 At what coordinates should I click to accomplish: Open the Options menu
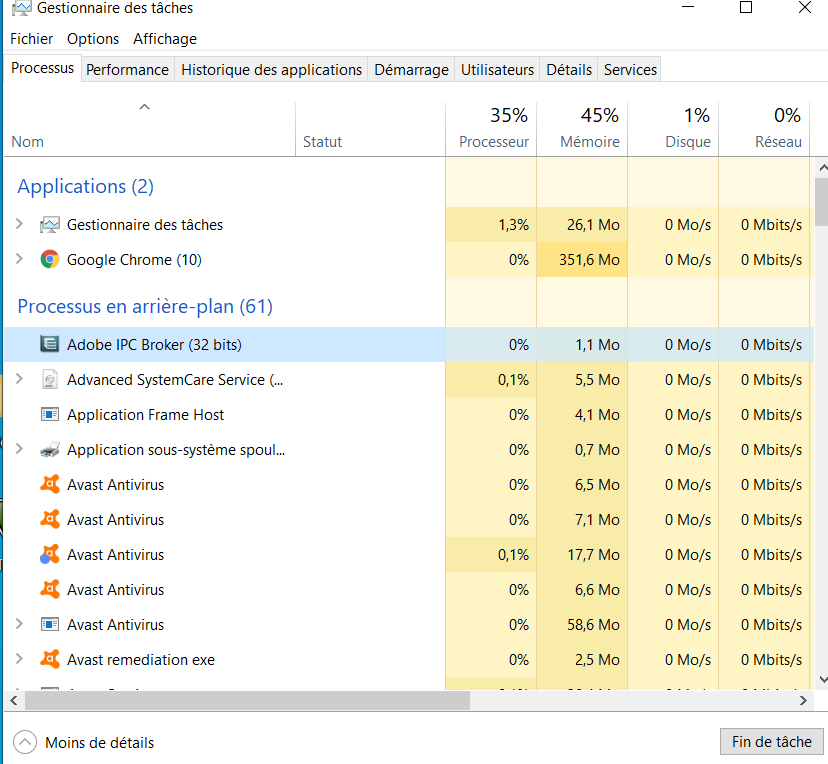pos(93,39)
